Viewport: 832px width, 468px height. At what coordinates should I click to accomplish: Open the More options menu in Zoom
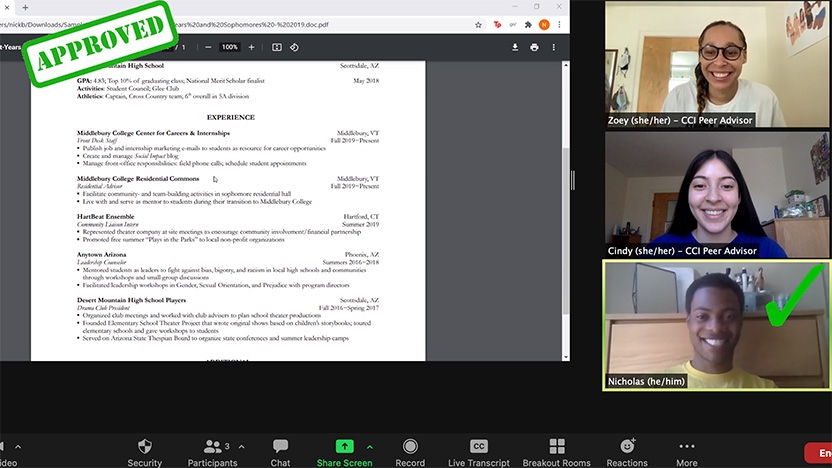(687, 453)
